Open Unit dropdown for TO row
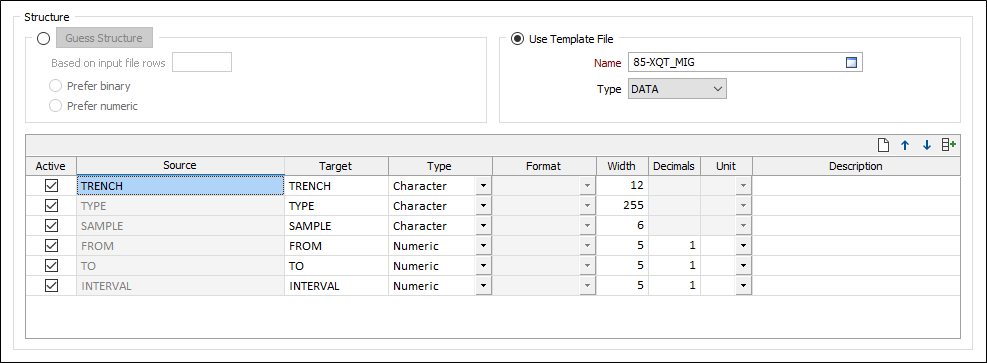The width and height of the screenshot is (987, 363). (744, 265)
